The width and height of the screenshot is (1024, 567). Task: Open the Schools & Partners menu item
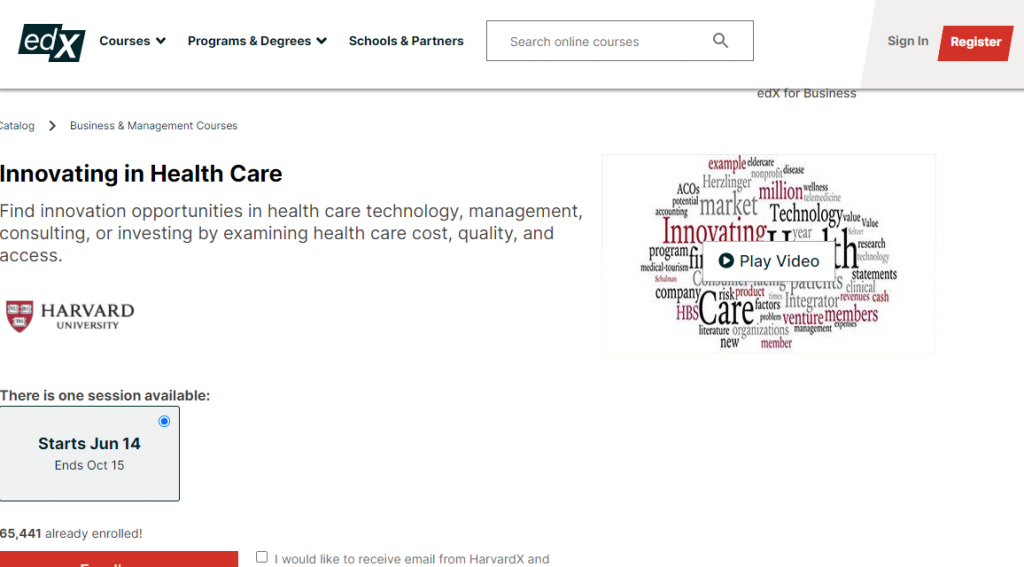coord(406,41)
